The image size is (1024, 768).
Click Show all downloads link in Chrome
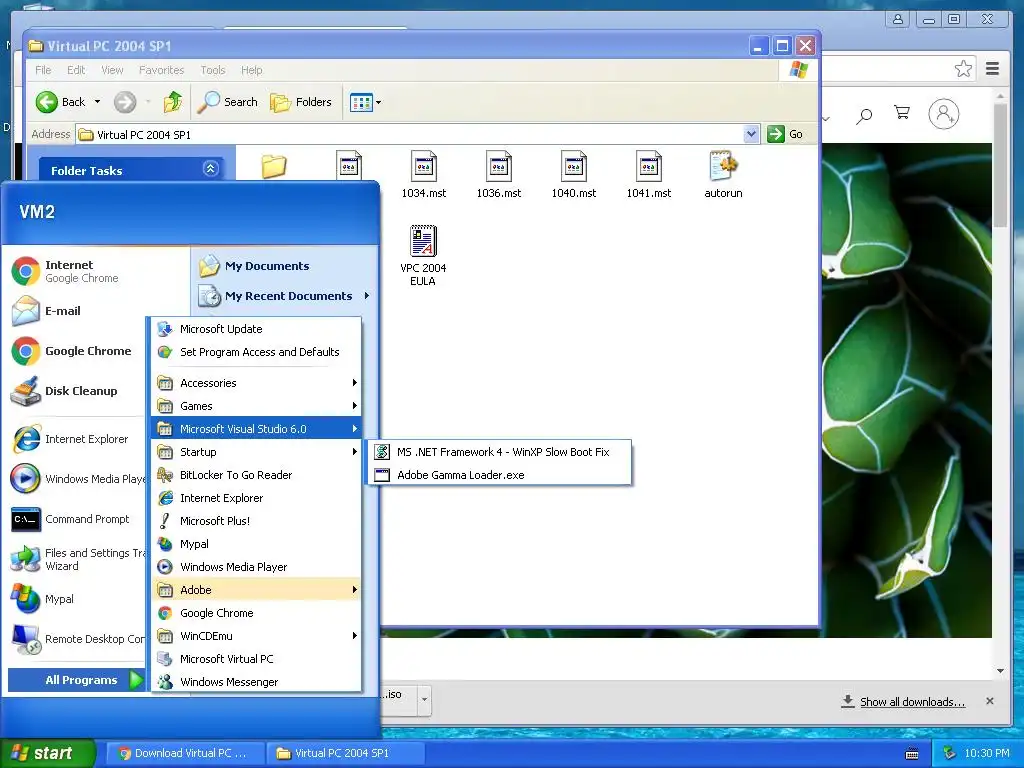pos(912,701)
